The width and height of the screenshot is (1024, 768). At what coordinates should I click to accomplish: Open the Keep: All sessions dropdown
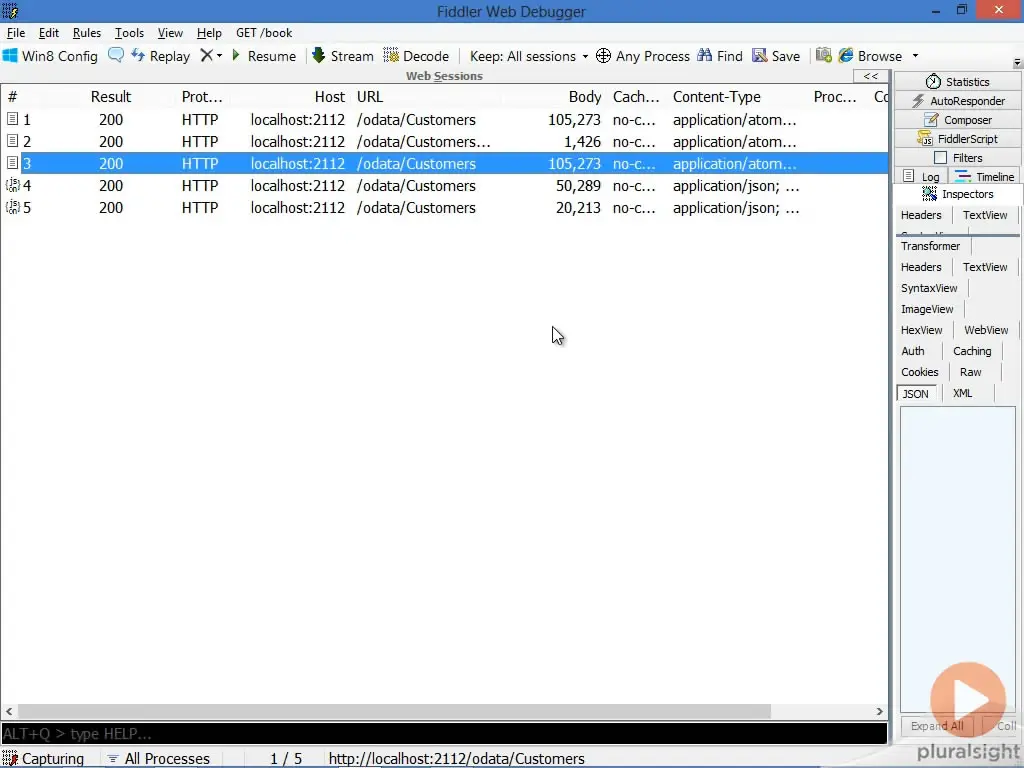528,56
